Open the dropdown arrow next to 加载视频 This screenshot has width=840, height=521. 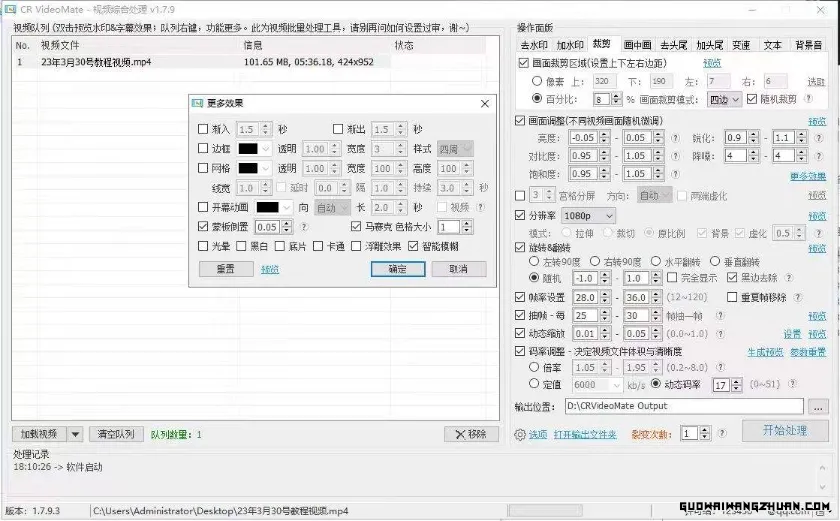(x=76, y=434)
